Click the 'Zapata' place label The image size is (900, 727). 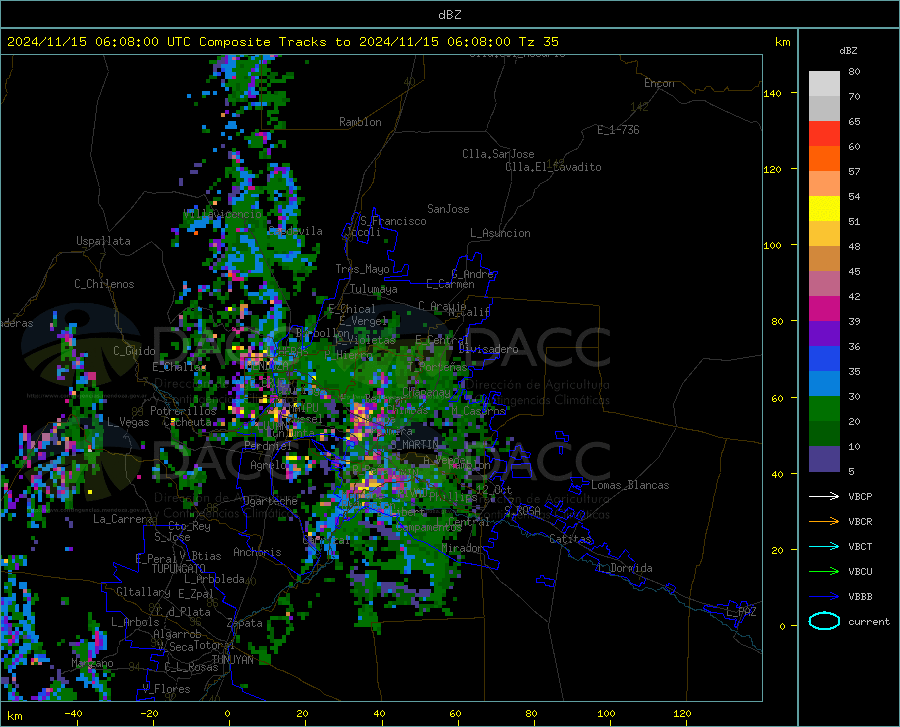click(245, 623)
